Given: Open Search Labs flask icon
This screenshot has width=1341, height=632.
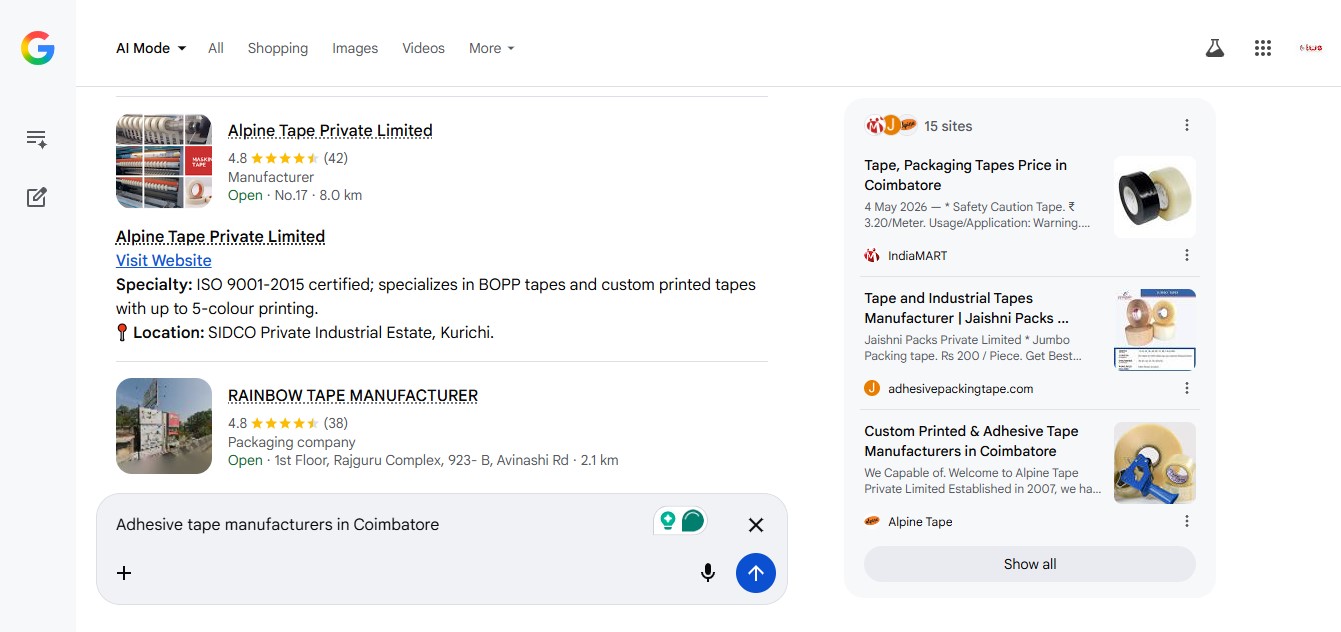Looking at the screenshot, I should [1215, 48].
